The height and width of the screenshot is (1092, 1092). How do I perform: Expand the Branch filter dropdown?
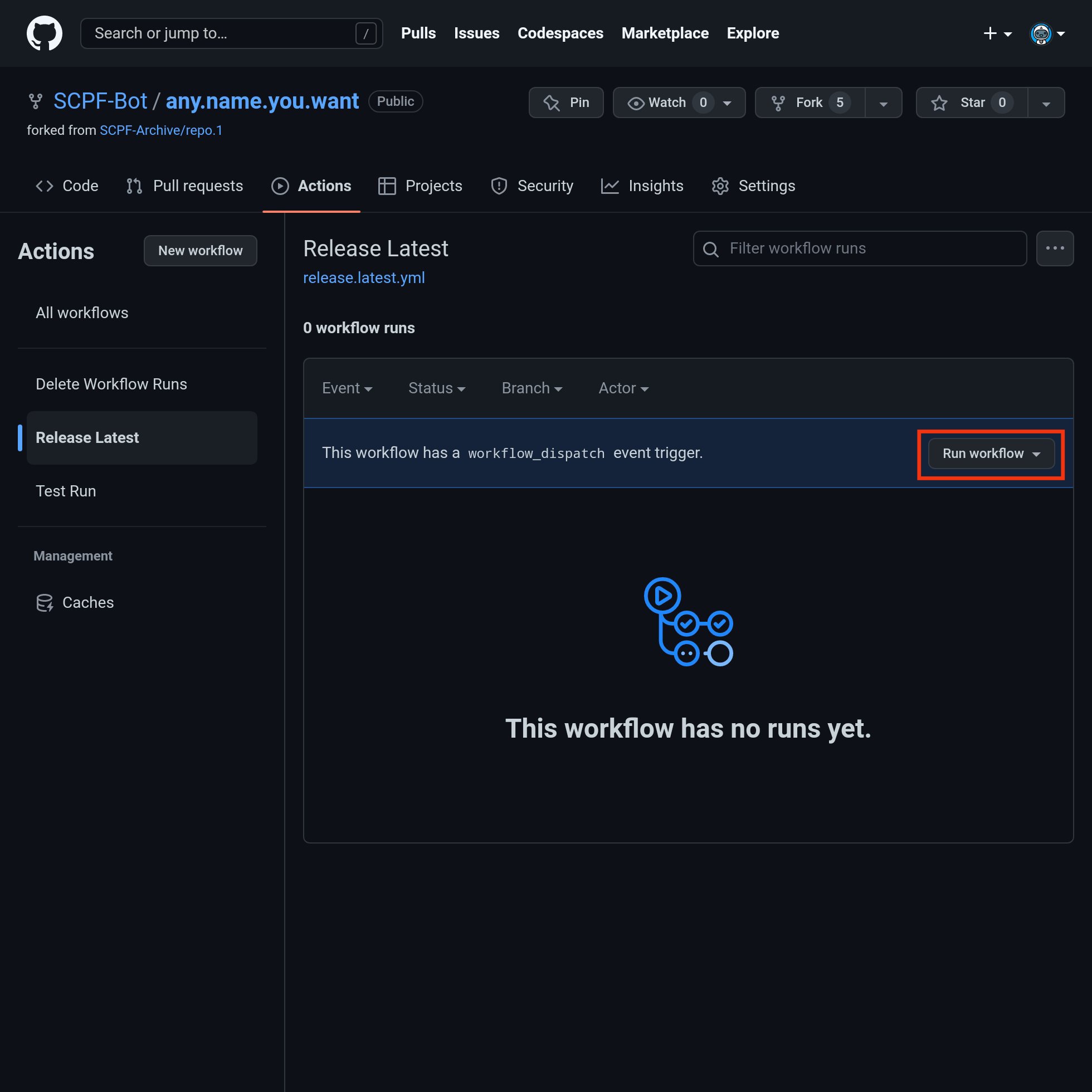click(x=532, y=388)
